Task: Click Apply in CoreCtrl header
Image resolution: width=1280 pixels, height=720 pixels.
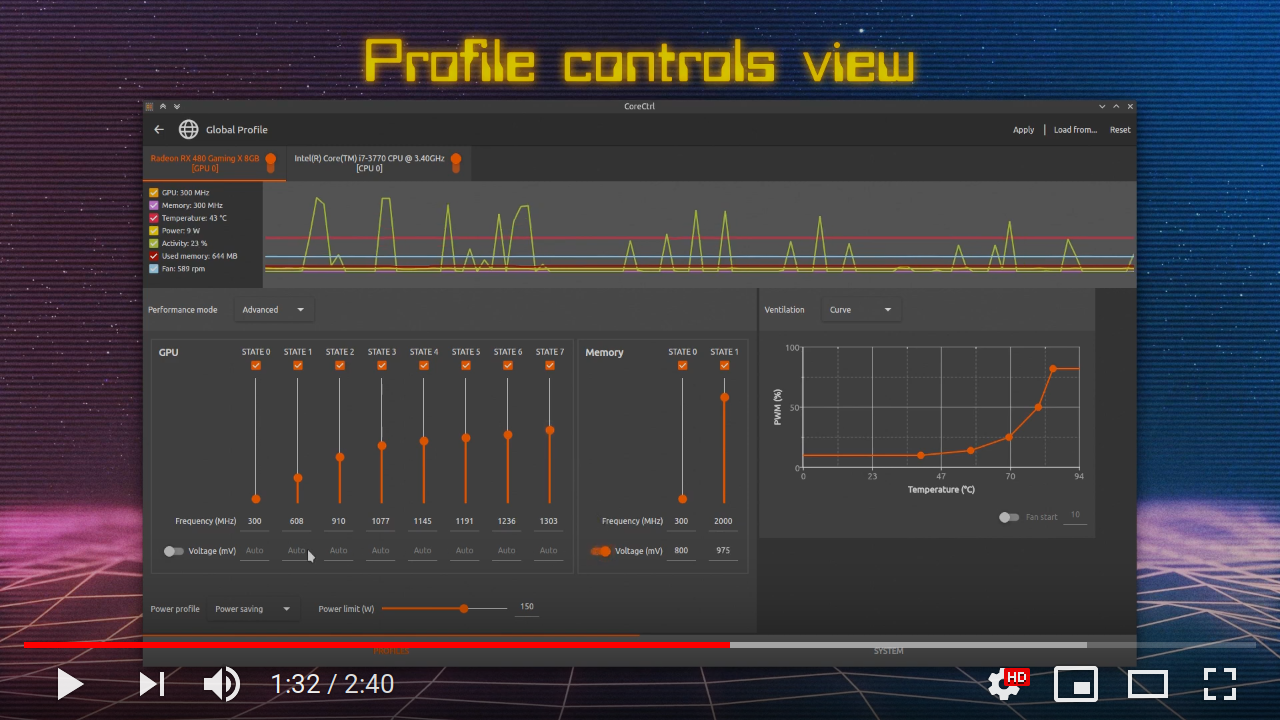Action: 1023,130
